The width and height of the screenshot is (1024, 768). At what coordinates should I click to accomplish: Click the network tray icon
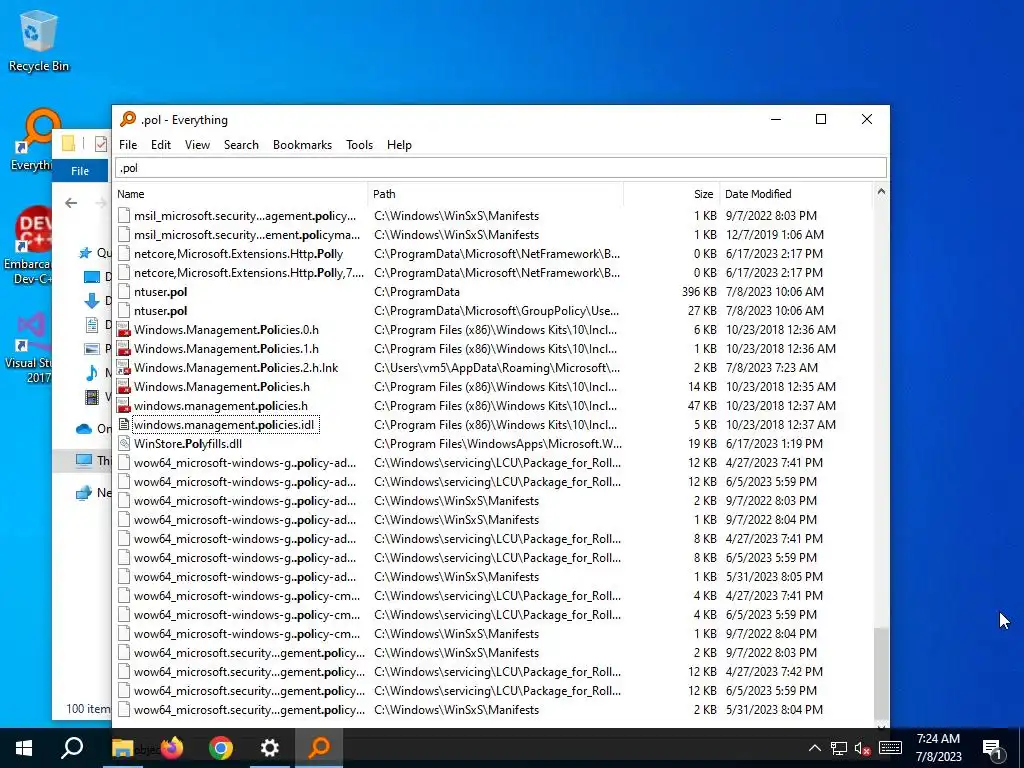(x=839, y=748)
